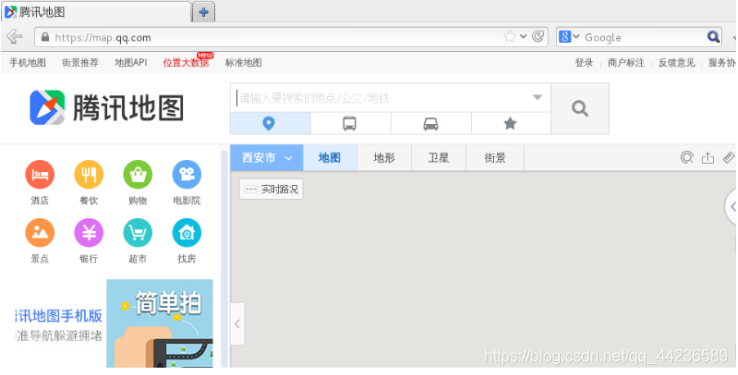Bookmark page with address bar star
Image resolution: width=738 pixels, height=375 pixels.
click(x=509, y=37)
